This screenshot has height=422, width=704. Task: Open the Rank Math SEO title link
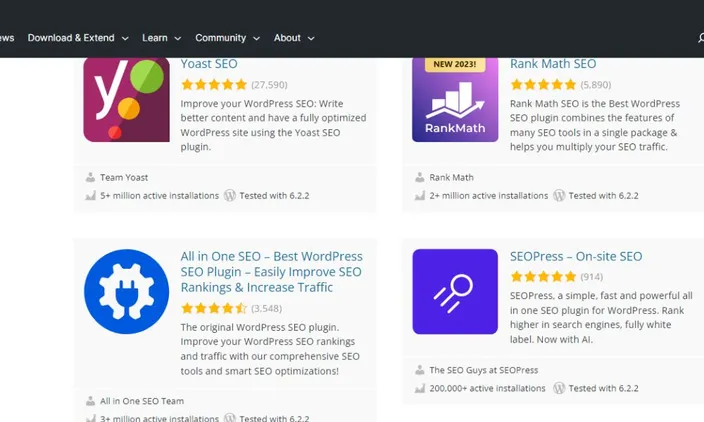(x=553, y=64)
